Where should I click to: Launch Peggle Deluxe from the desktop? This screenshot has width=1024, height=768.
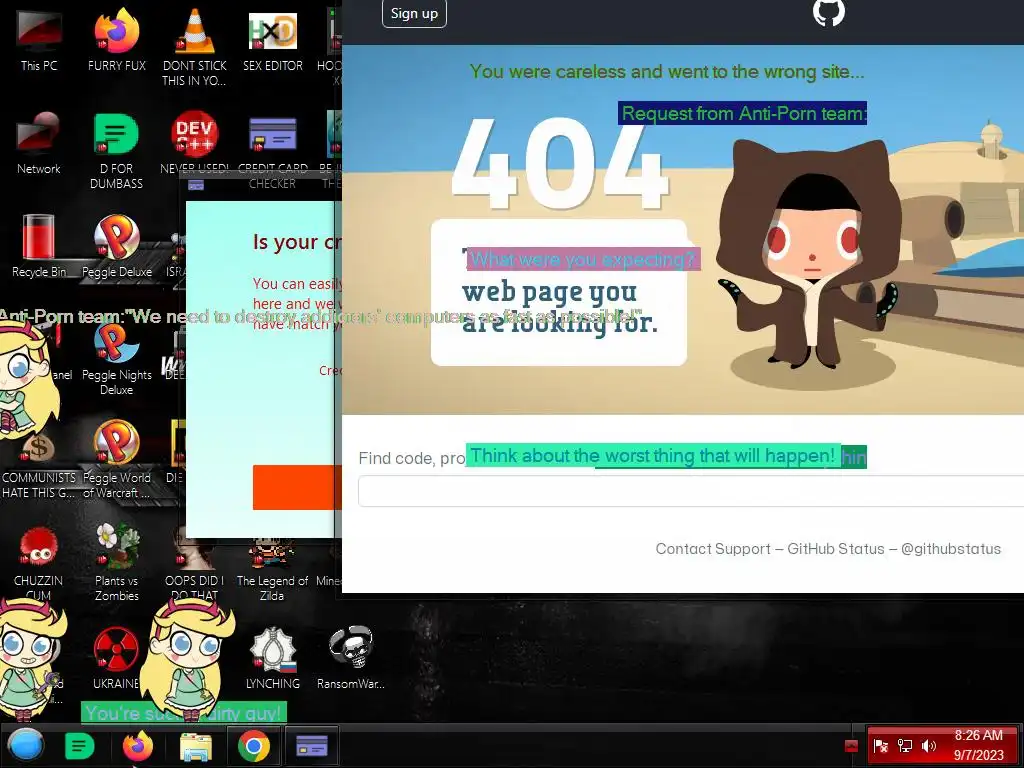pyautogui.click(x=116, y=246)
